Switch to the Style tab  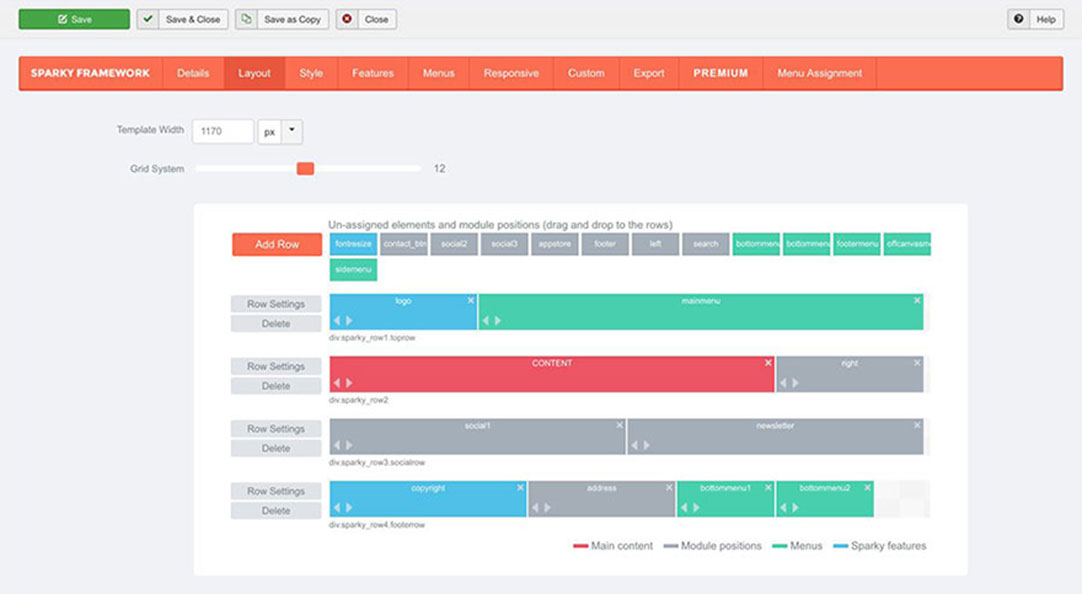(x=311, y=73)
